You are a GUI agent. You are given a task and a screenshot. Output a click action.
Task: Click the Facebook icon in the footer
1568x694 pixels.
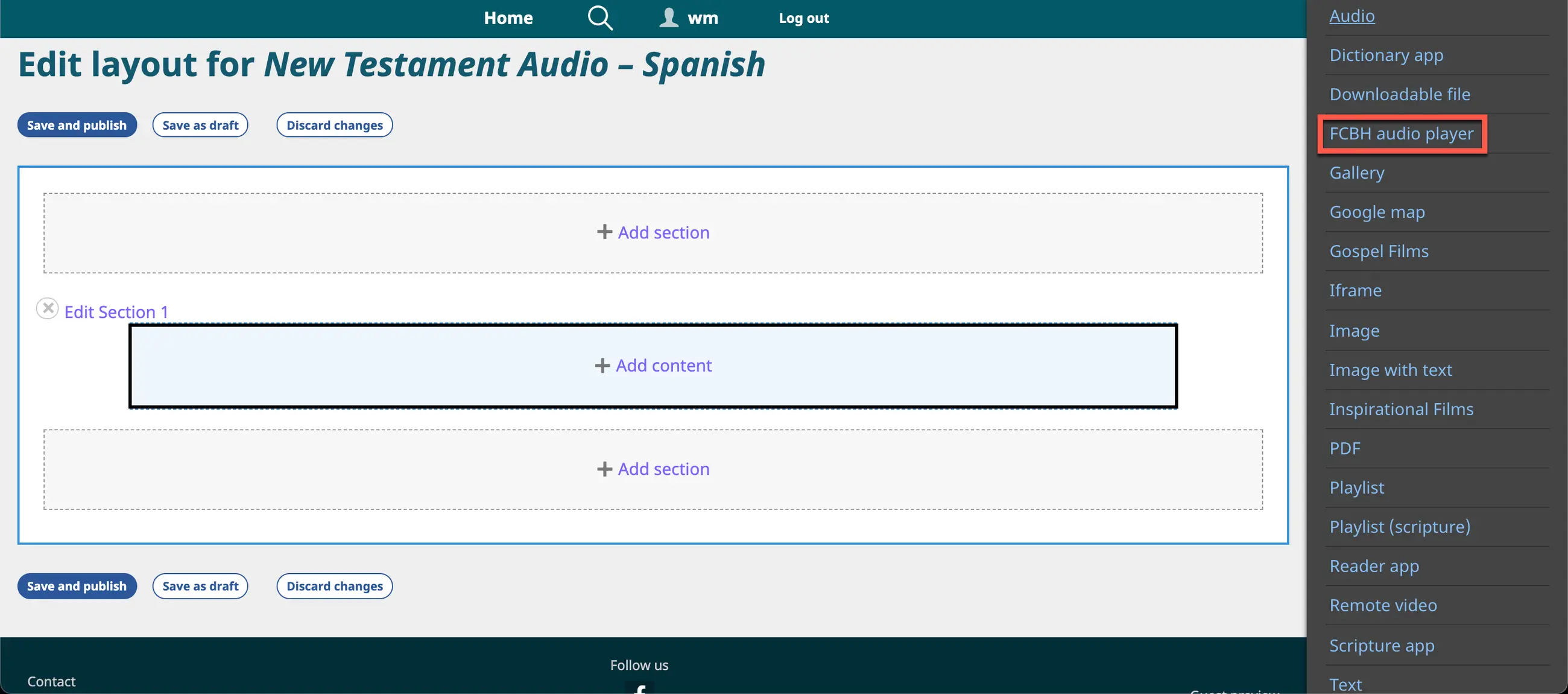639,689
